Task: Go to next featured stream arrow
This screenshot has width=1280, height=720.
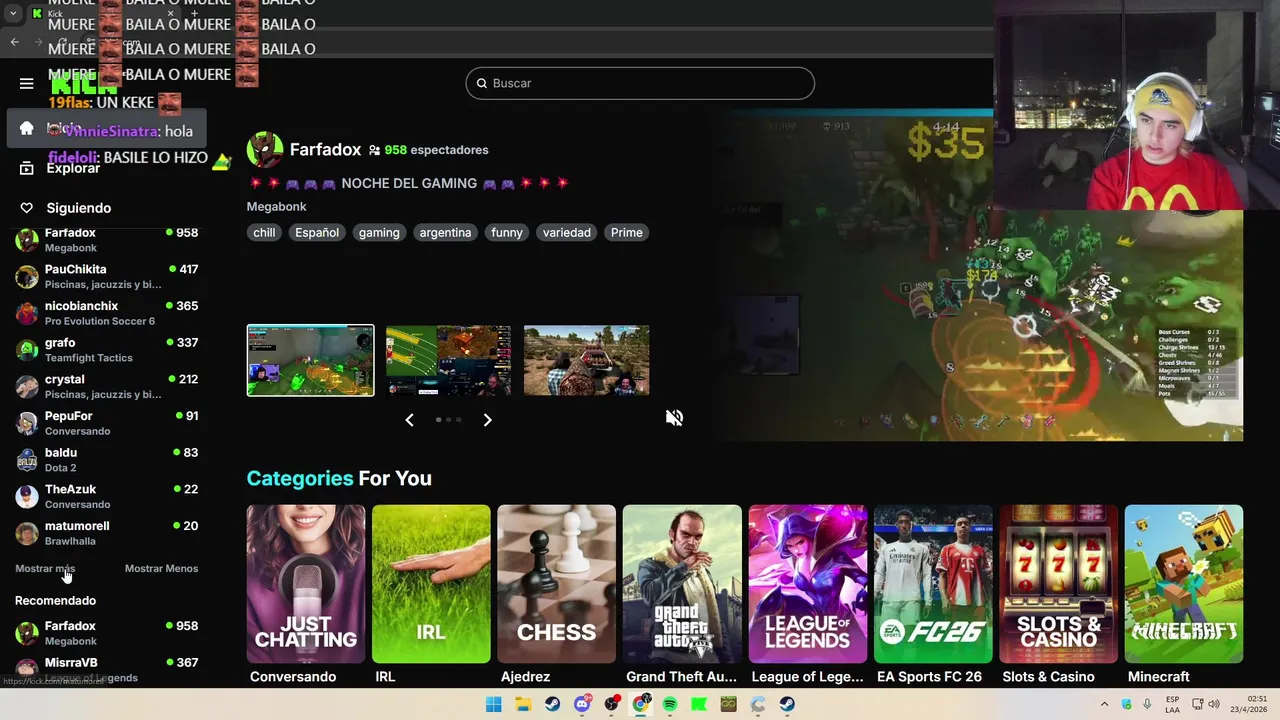Action: pyautogui.click(x=487, y=420)
